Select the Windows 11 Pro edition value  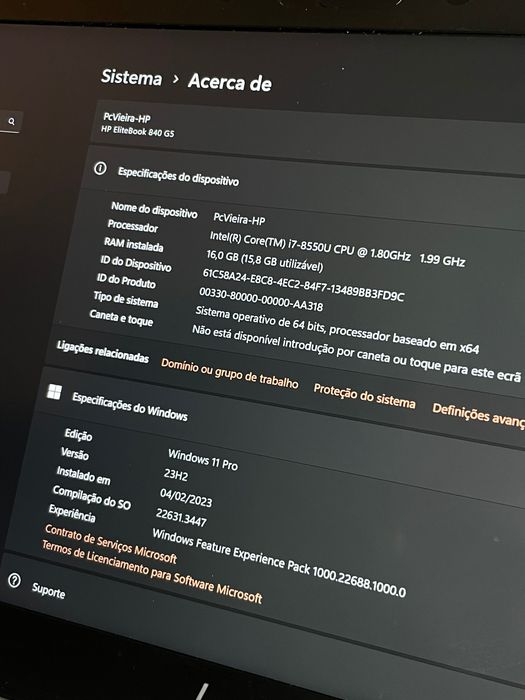tap(203, 459)
